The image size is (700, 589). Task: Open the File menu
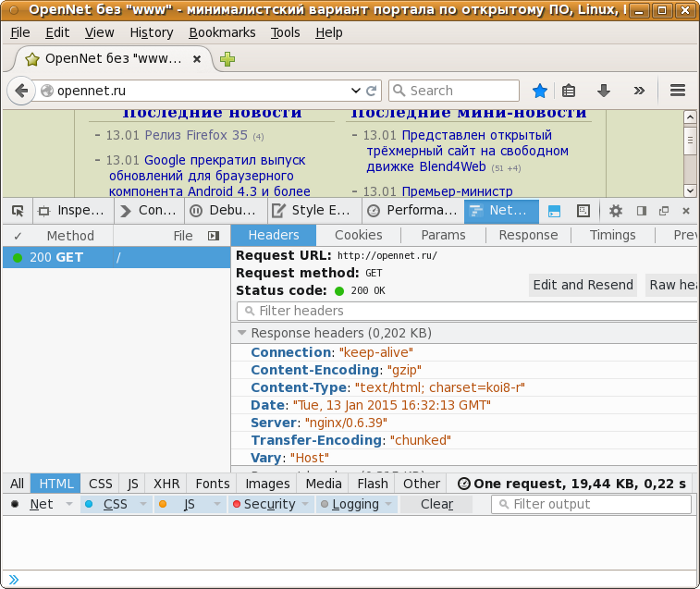(x=20, y=33)
